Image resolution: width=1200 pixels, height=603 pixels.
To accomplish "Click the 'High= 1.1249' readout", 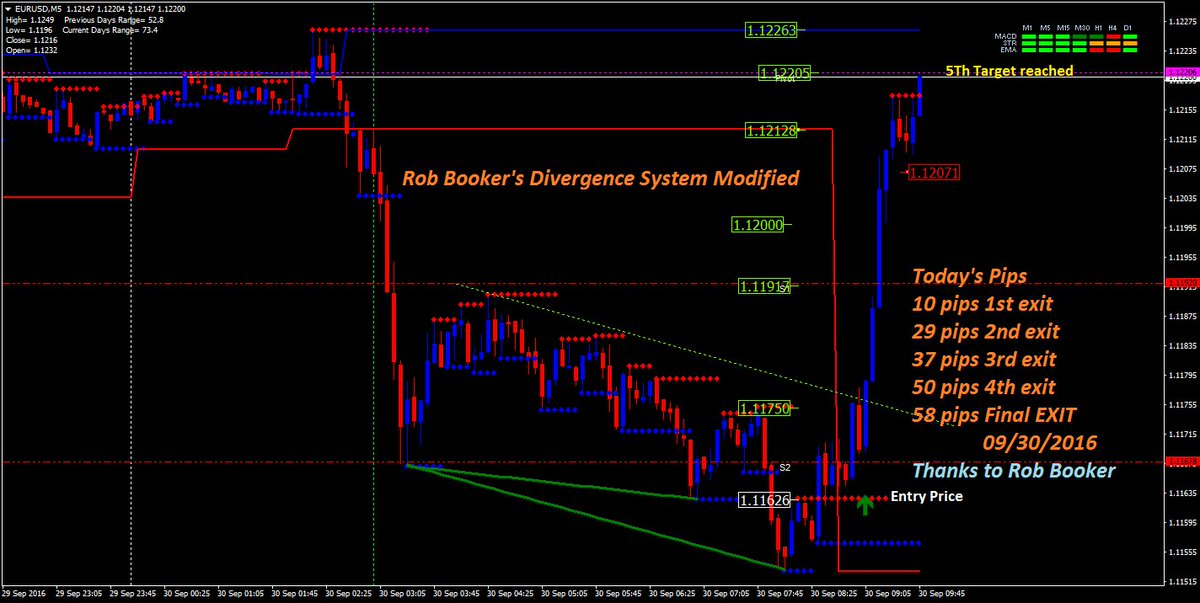I will (30, 20).
